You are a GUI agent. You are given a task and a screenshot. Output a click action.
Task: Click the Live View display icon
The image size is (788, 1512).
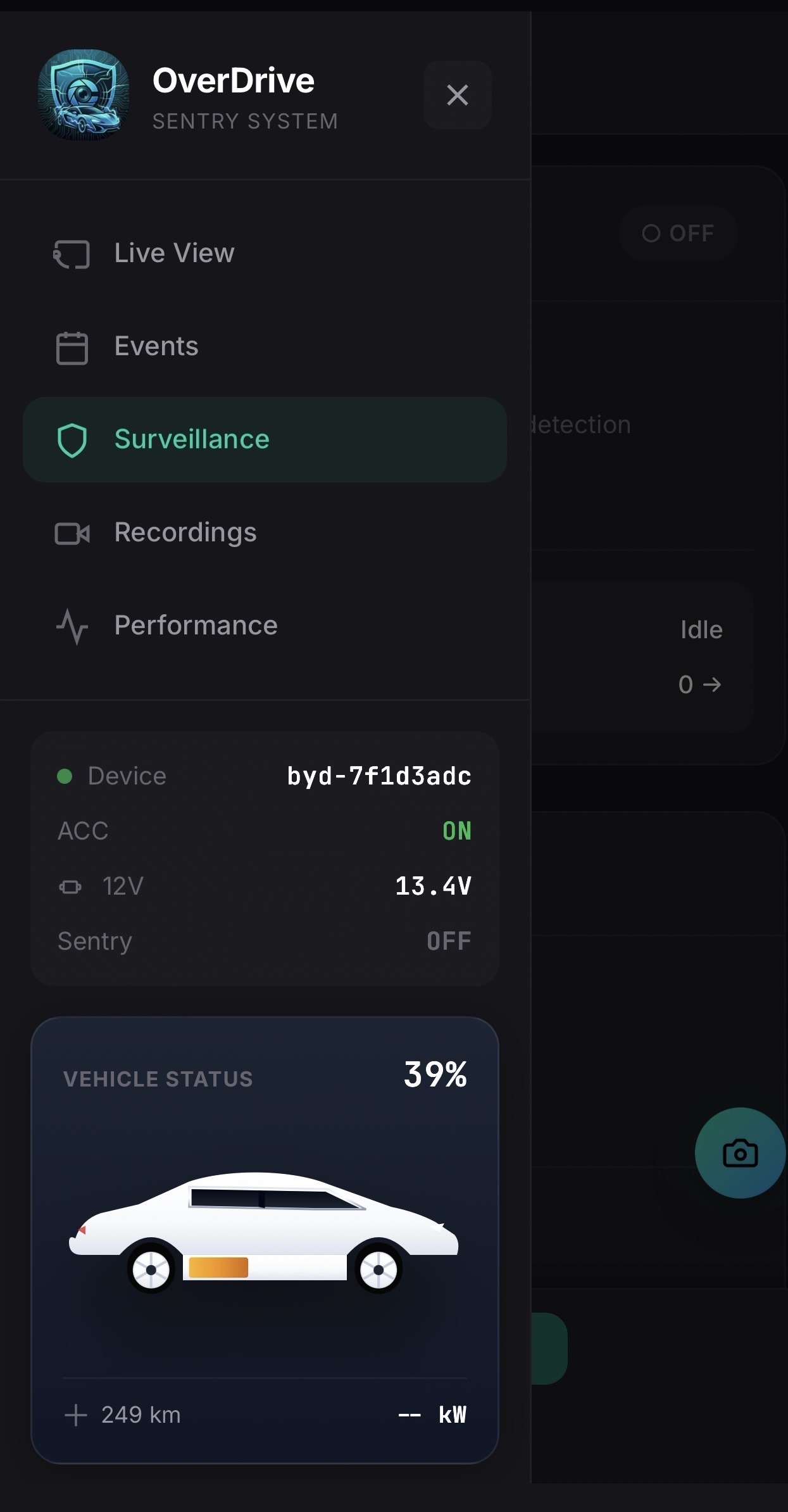pos(72,253)
